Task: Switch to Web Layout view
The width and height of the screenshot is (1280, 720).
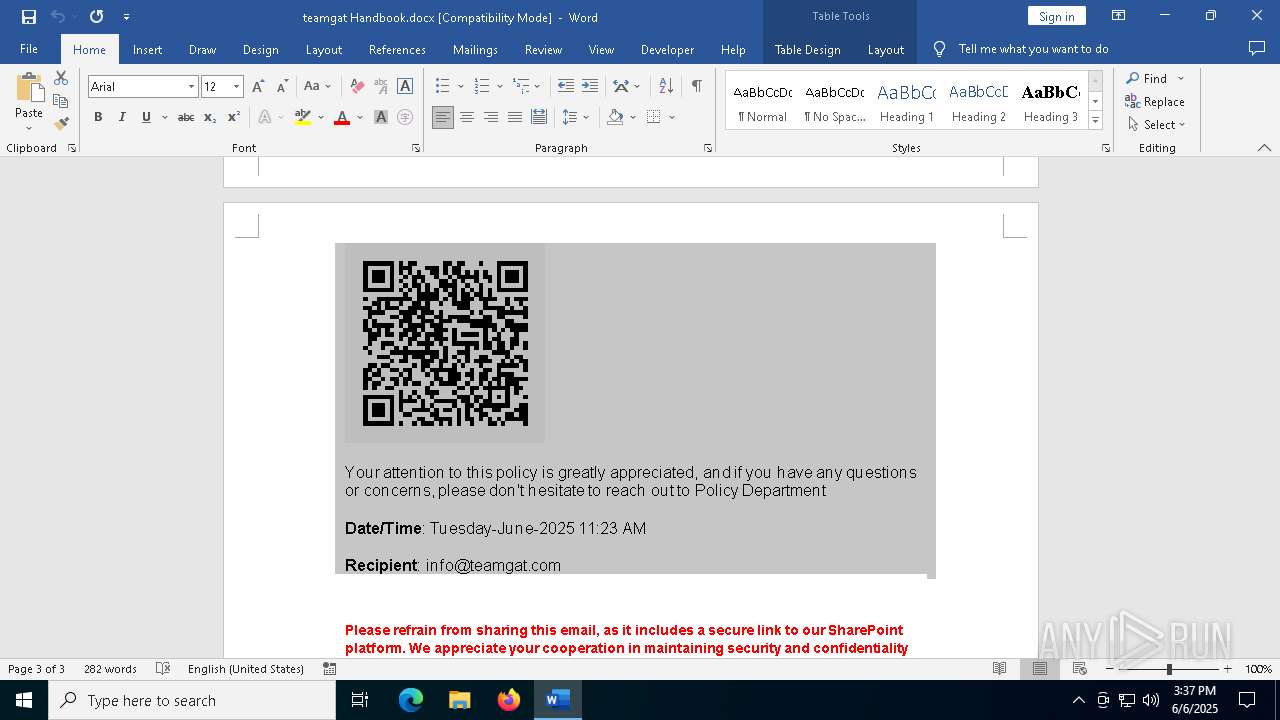Action: pos(1080,669)
